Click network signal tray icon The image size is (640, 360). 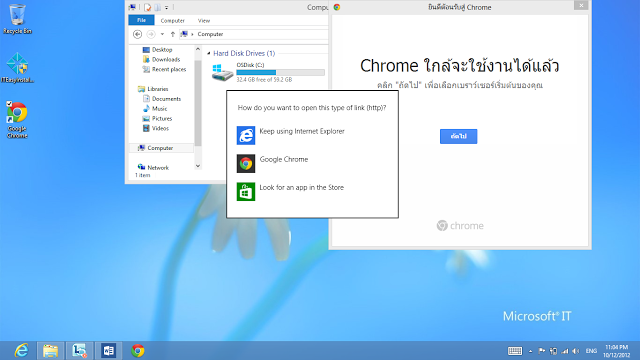coord(565,351)
